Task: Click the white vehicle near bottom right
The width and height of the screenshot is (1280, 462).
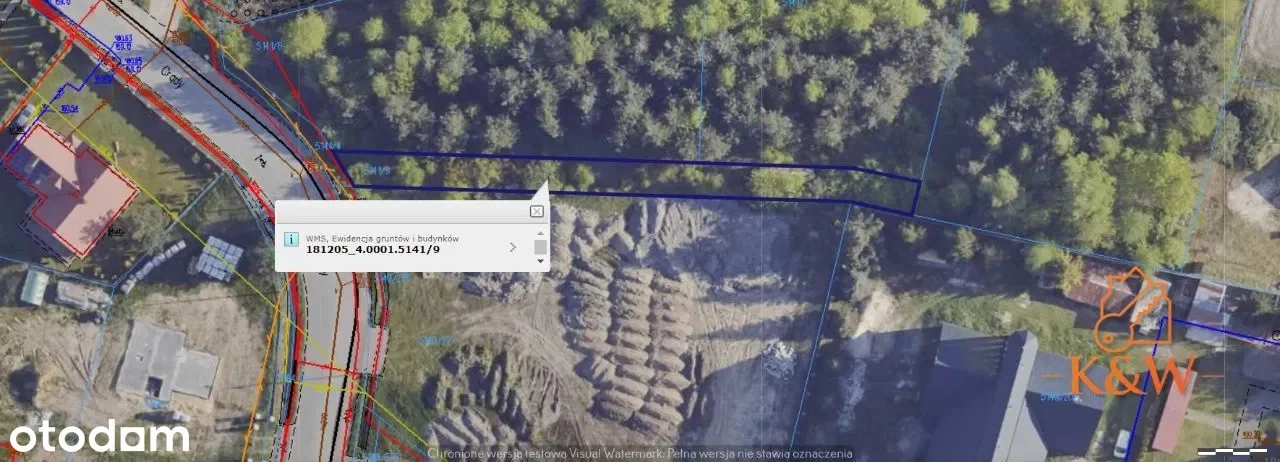Action: coord(1121,443)
